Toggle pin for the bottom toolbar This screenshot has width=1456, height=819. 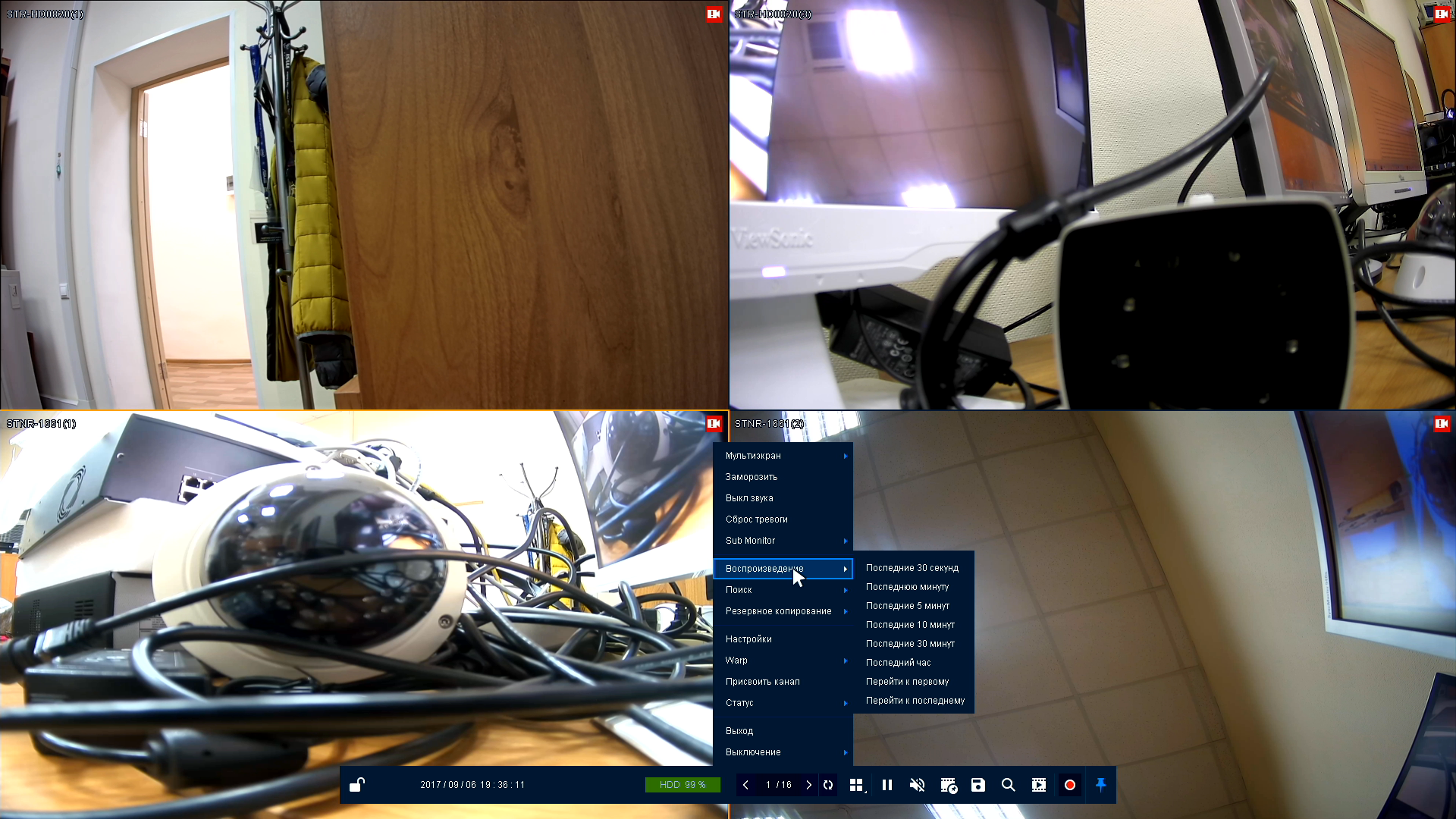click(x=1101, y=785)
